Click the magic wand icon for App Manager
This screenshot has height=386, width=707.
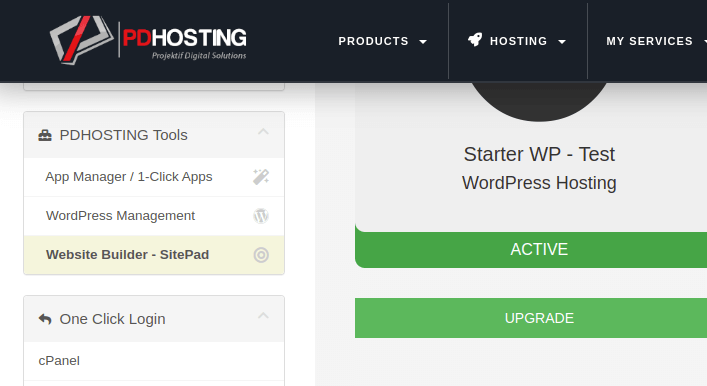click(x=261, y=177)
